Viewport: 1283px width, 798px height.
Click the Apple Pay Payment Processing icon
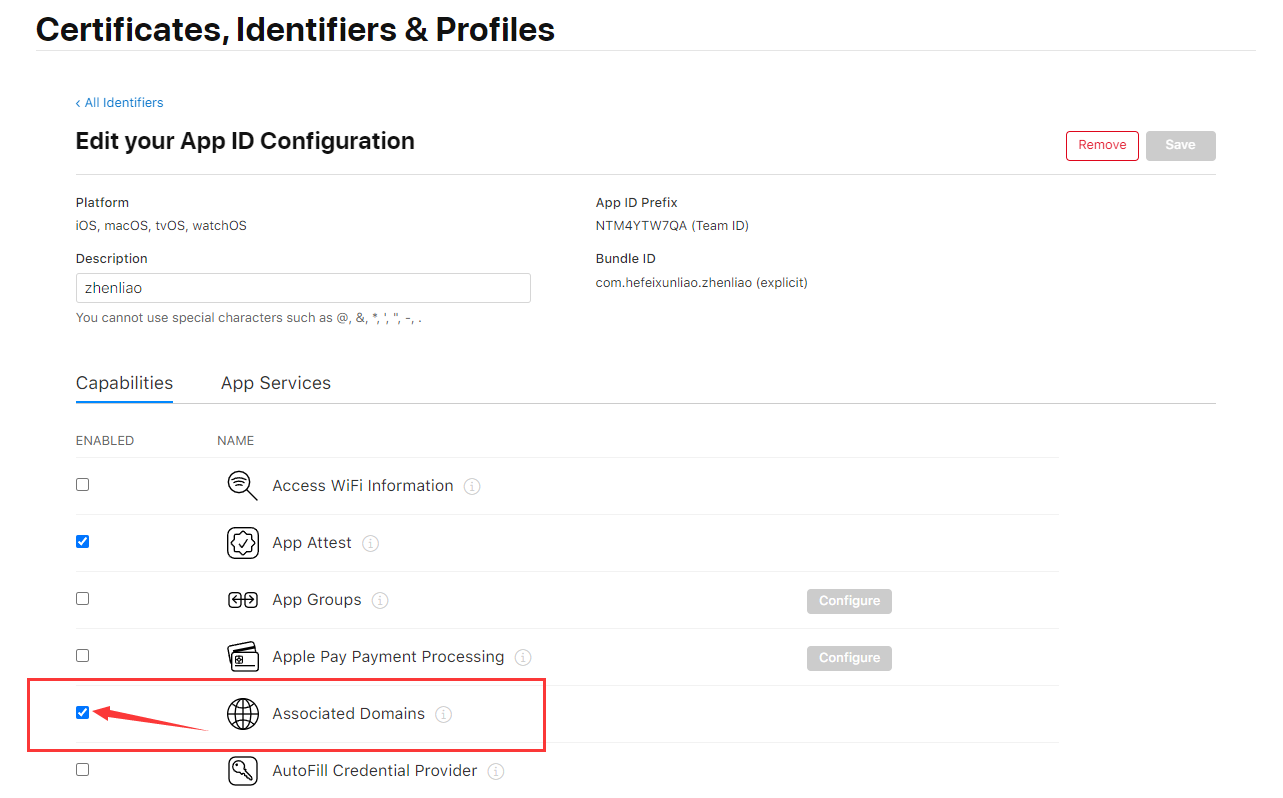coord(242,657)
